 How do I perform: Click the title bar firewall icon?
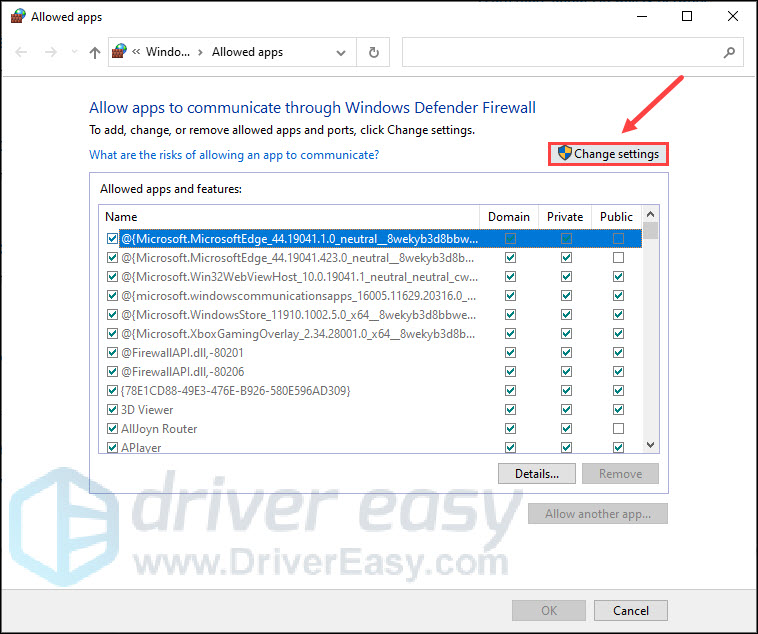click(x=18, y=16)
